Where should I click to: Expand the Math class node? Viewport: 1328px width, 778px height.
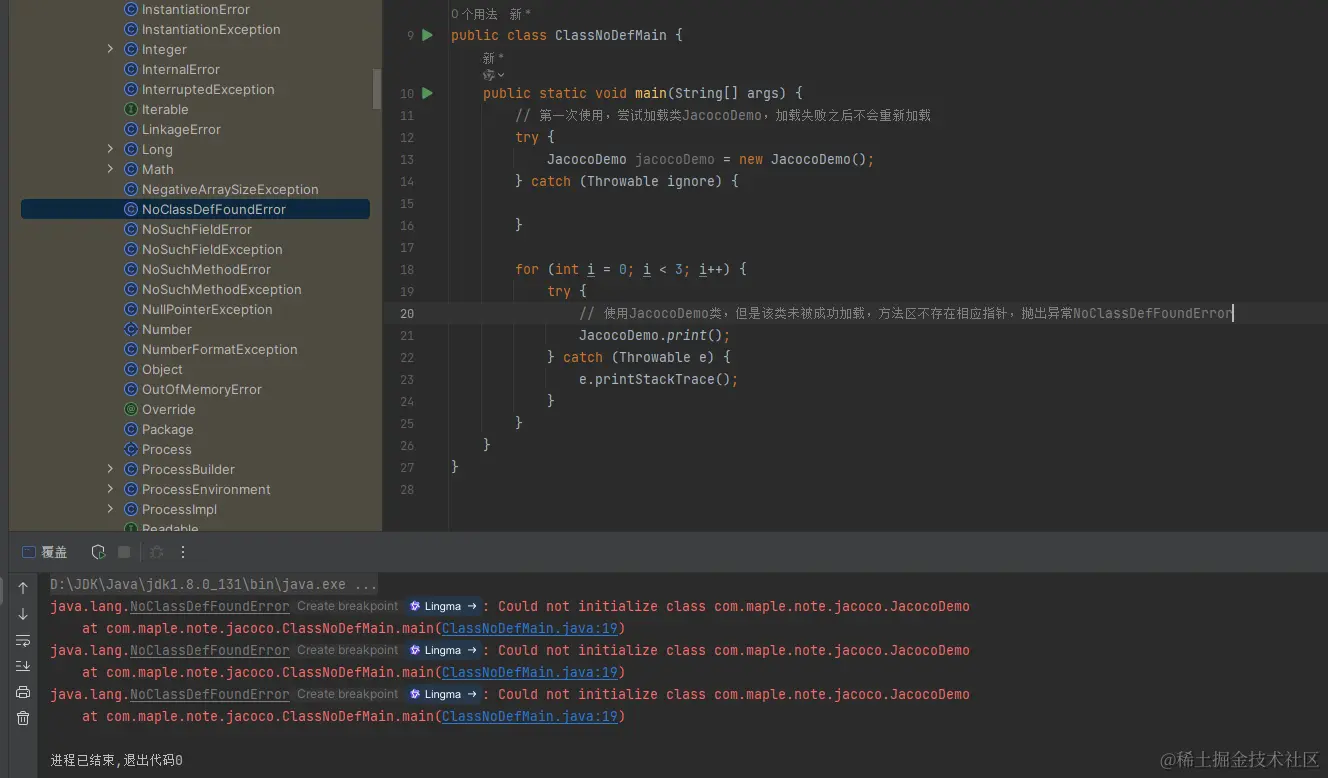(110, 169)
